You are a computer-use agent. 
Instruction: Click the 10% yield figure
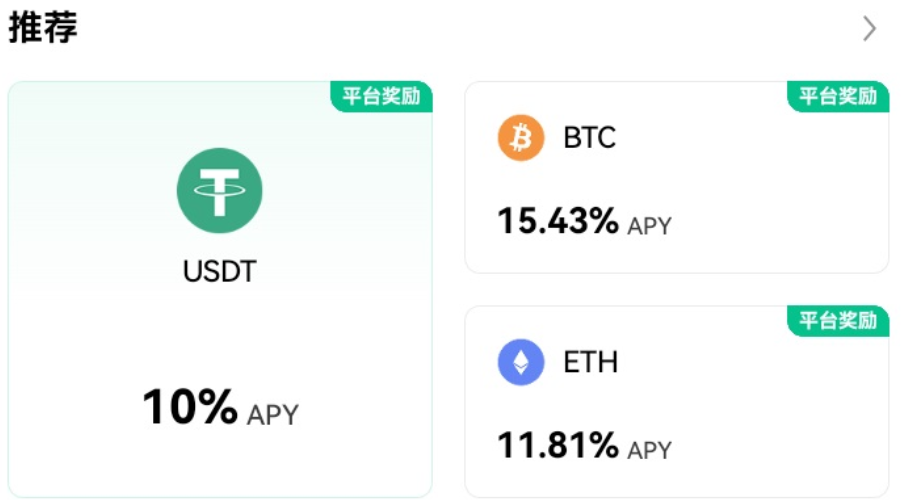190,408
